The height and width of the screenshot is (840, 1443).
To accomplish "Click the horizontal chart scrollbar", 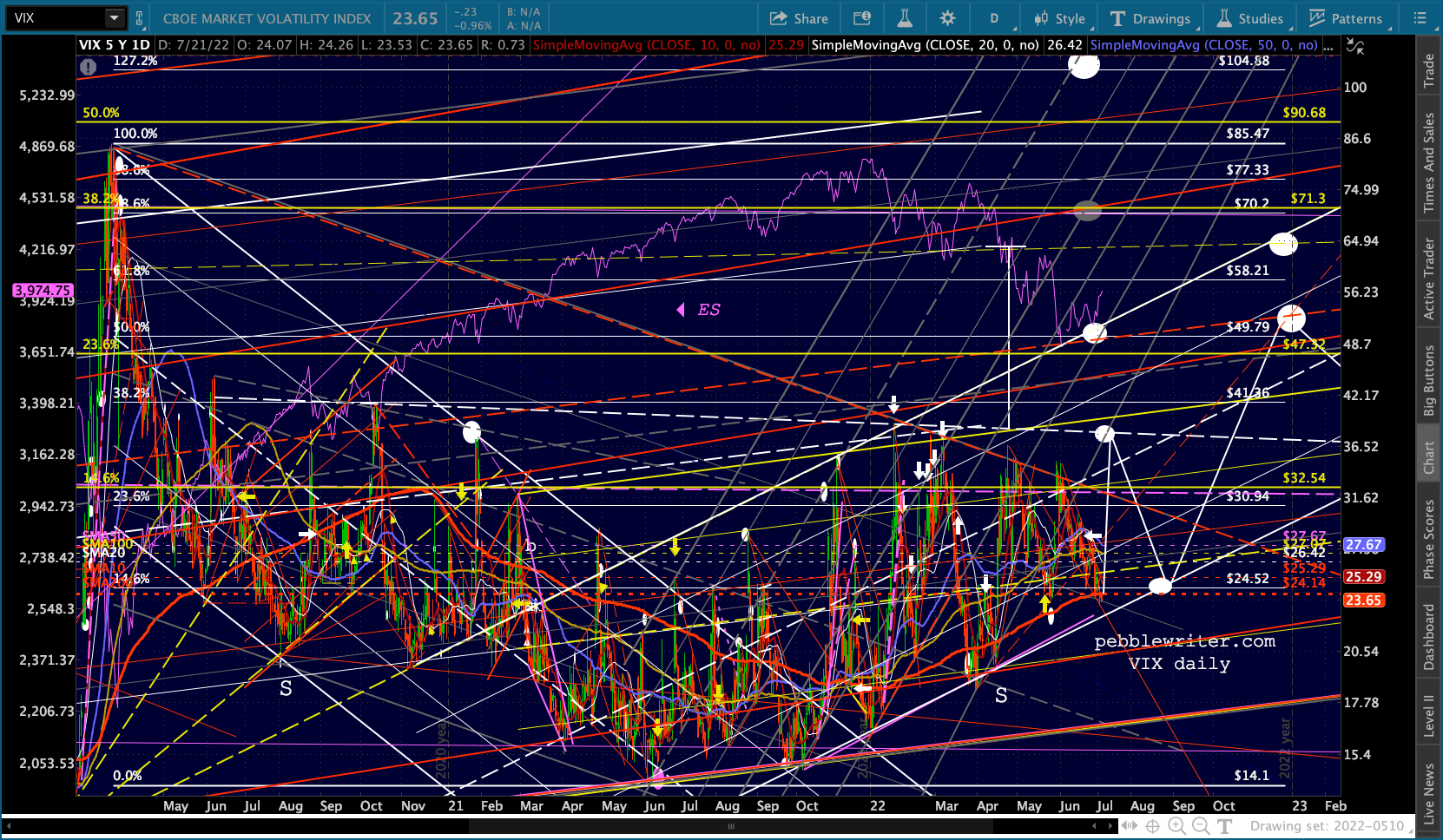I will [x=732, y=826].
